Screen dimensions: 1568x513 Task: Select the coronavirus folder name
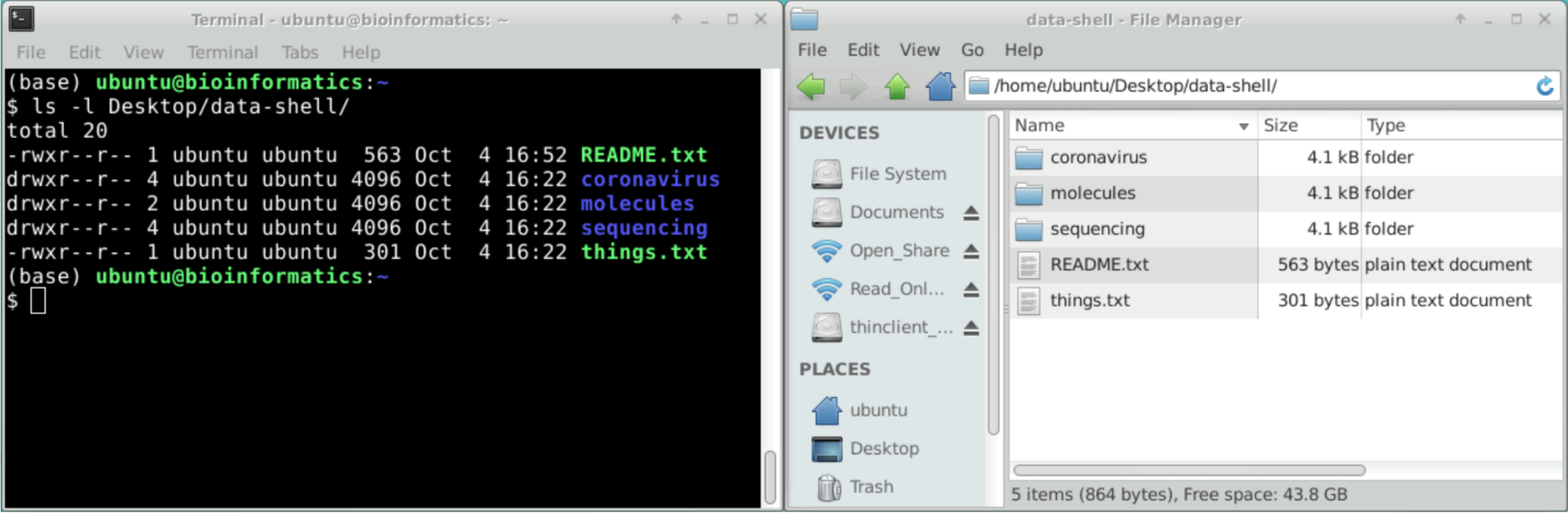coord(1098,158)
